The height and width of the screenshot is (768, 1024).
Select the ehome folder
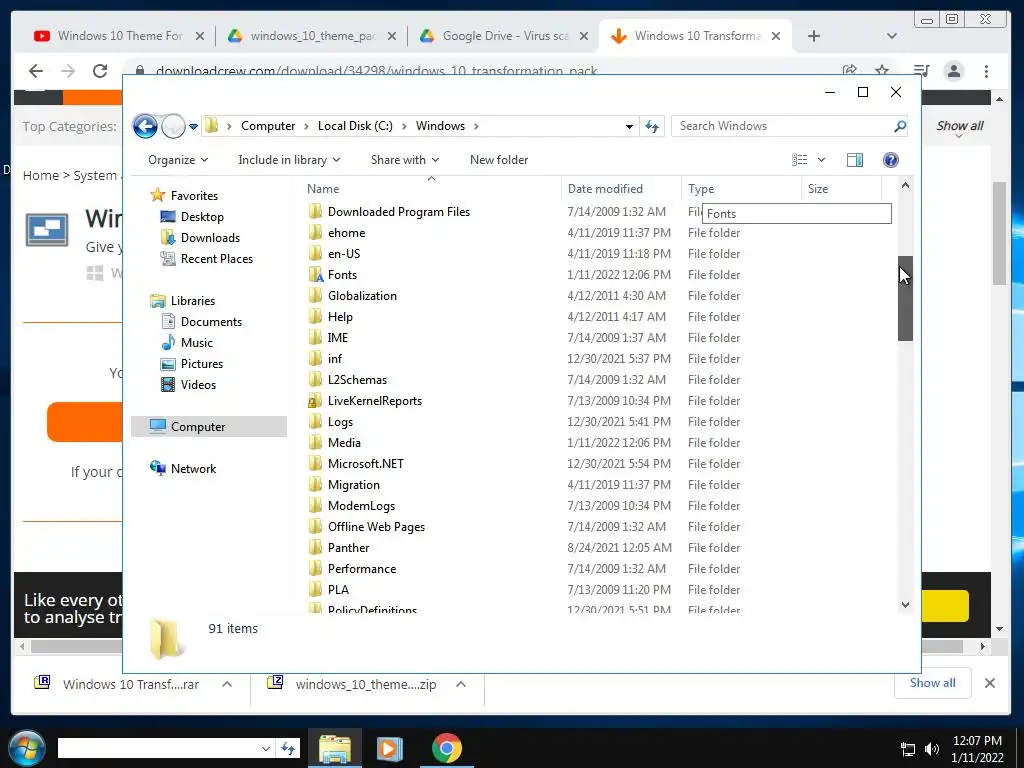pos(346,233)
